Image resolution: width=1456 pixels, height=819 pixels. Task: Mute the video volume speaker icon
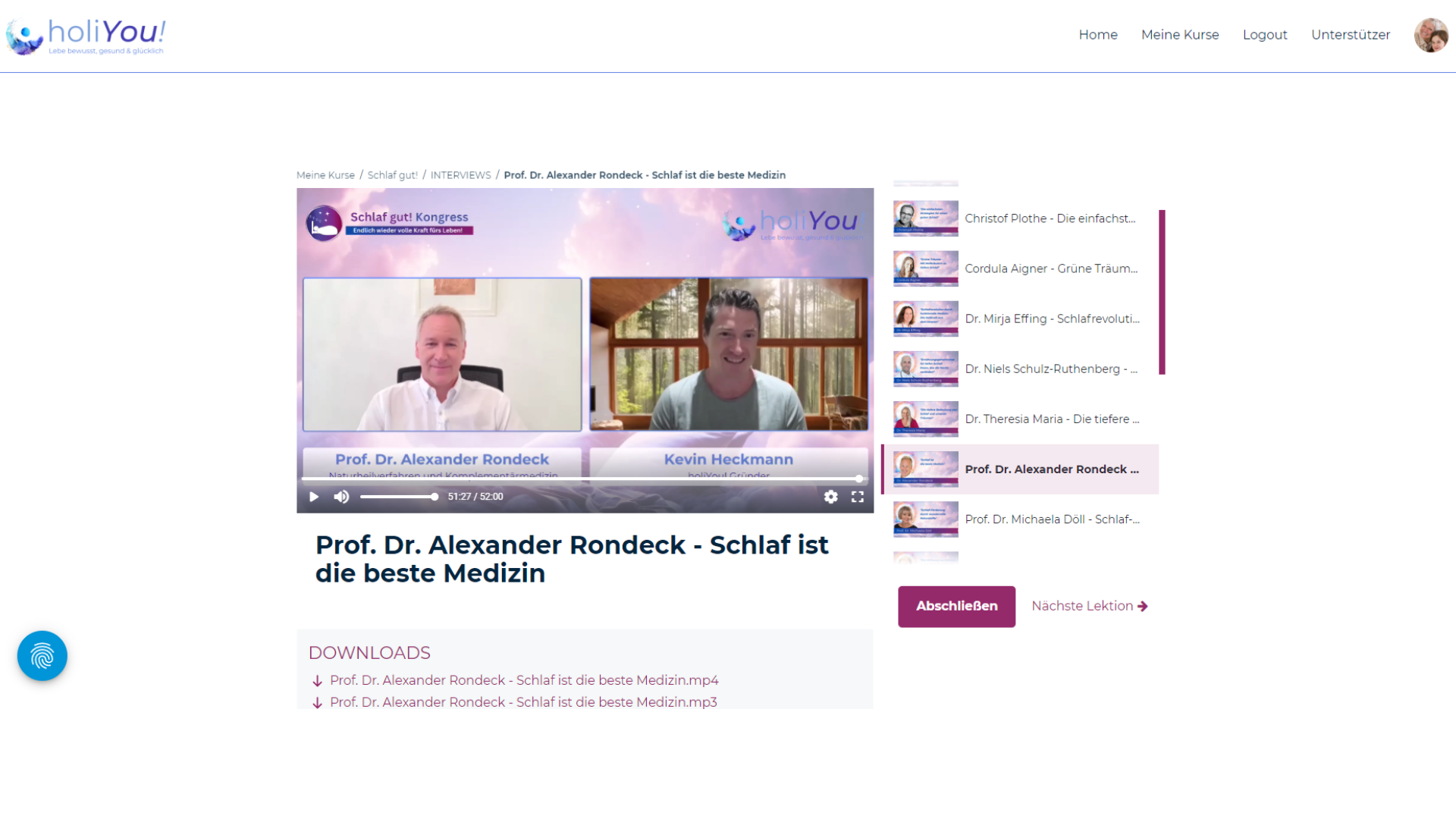pyautogui.click(x=342, y=497)
